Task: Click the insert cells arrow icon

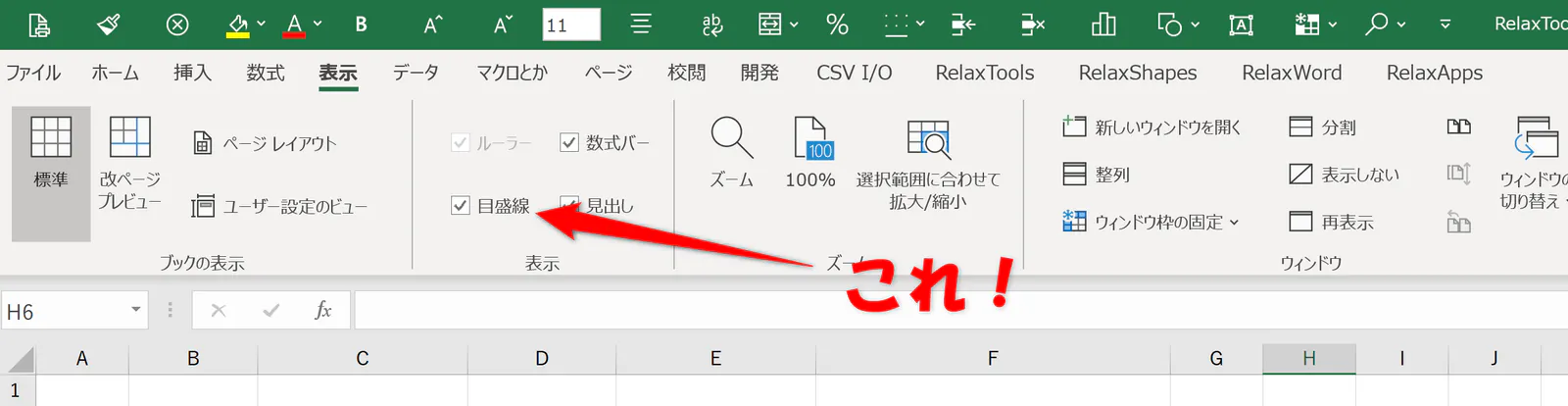Action: [x=963, y=25]
